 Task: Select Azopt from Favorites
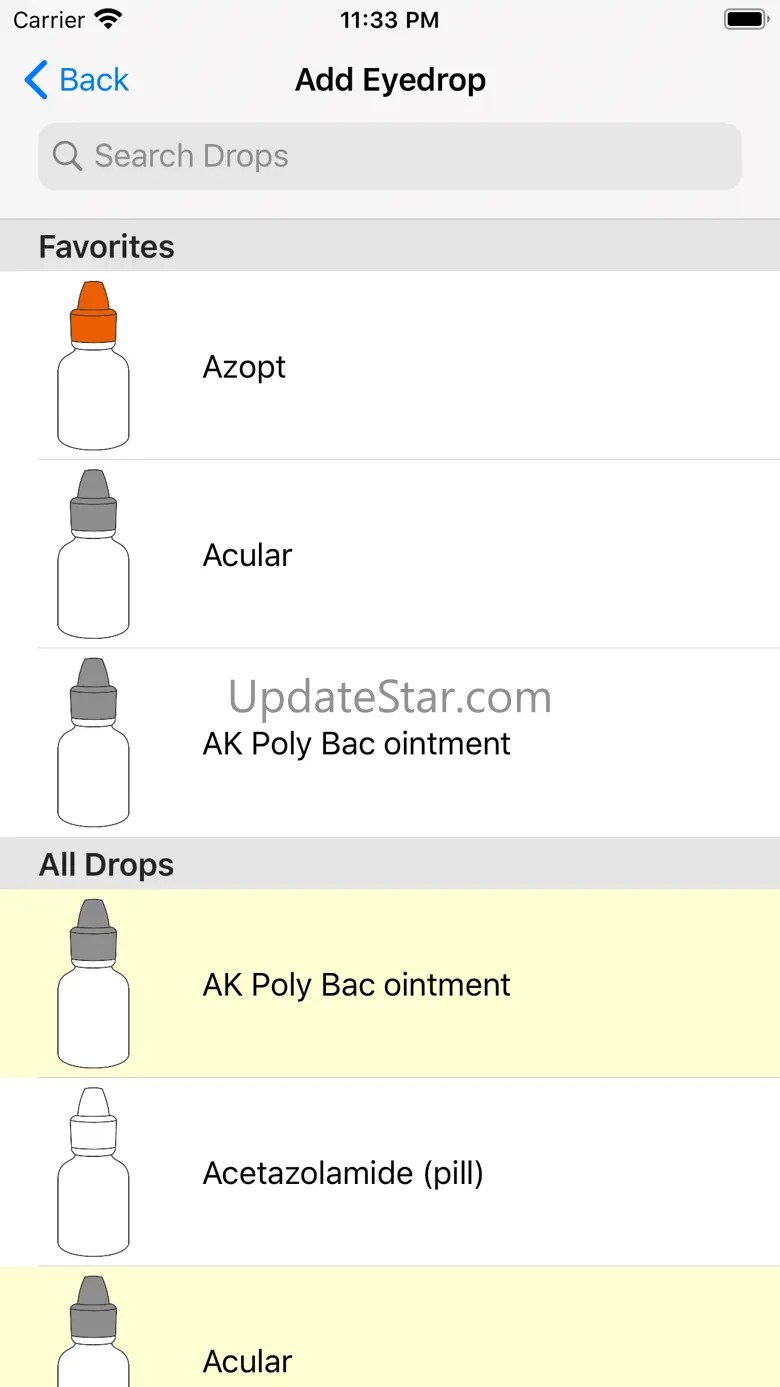tap(390, 366)
